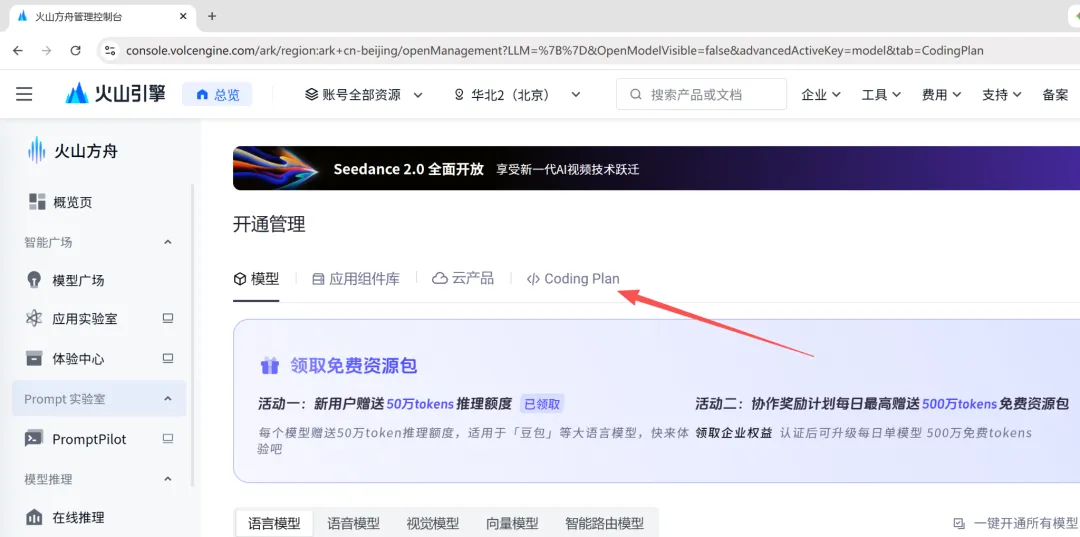Click the 概览页 grid icon
The image size is (1080, 537).
tap(37, 202)
